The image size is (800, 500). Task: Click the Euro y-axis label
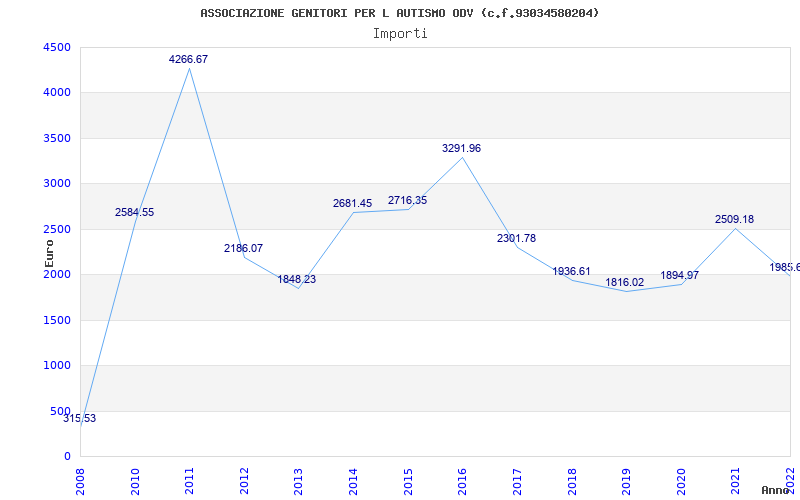point(49,253)
